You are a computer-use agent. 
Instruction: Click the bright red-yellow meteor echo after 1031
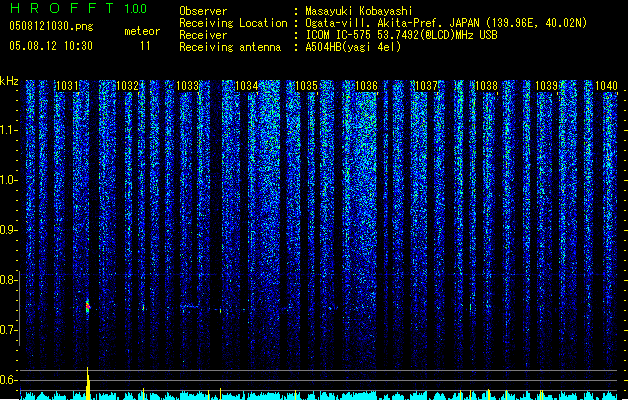(88, 307)
